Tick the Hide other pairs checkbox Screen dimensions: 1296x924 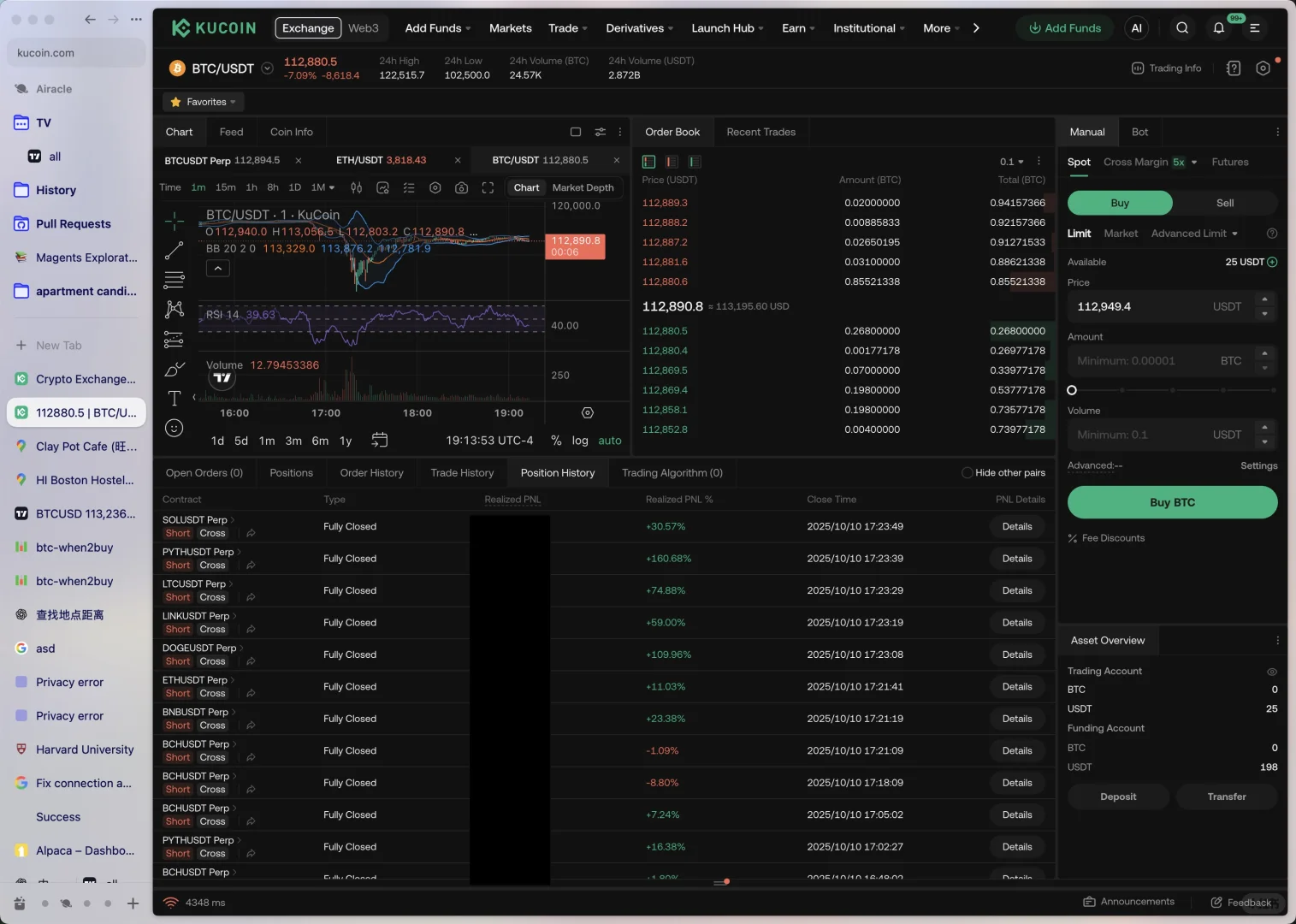[x=968, y=473]
